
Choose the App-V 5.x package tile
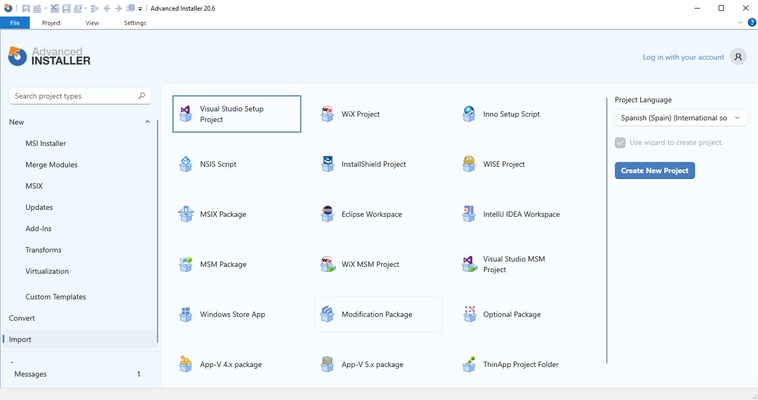click(378, 364)
